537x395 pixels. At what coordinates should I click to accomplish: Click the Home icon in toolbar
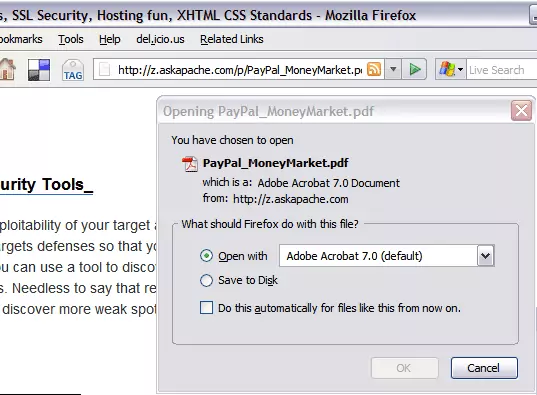[x=7, y=70]
